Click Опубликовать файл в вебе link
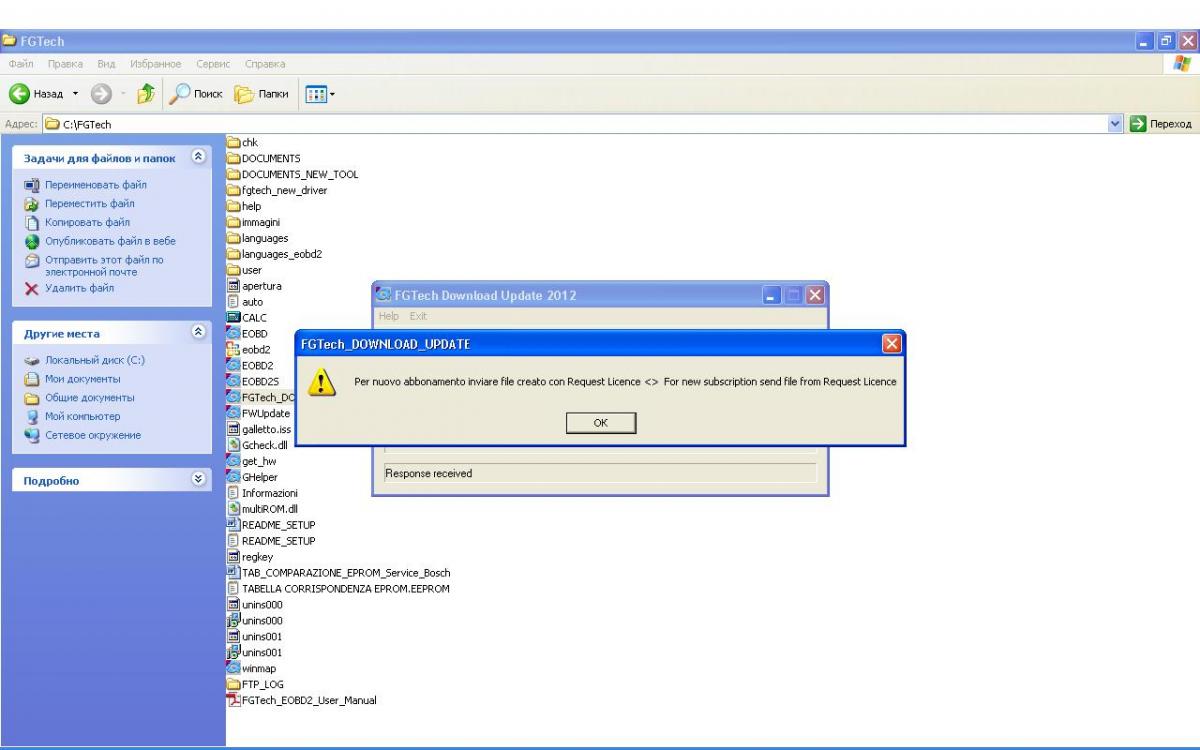The image size is (1200, 750). (110, 241)
